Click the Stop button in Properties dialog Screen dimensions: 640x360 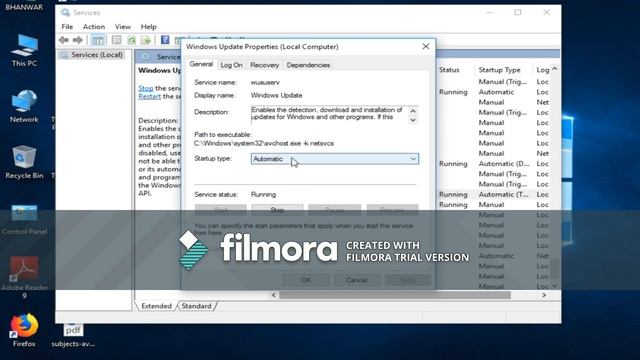[x=277, y=210]
